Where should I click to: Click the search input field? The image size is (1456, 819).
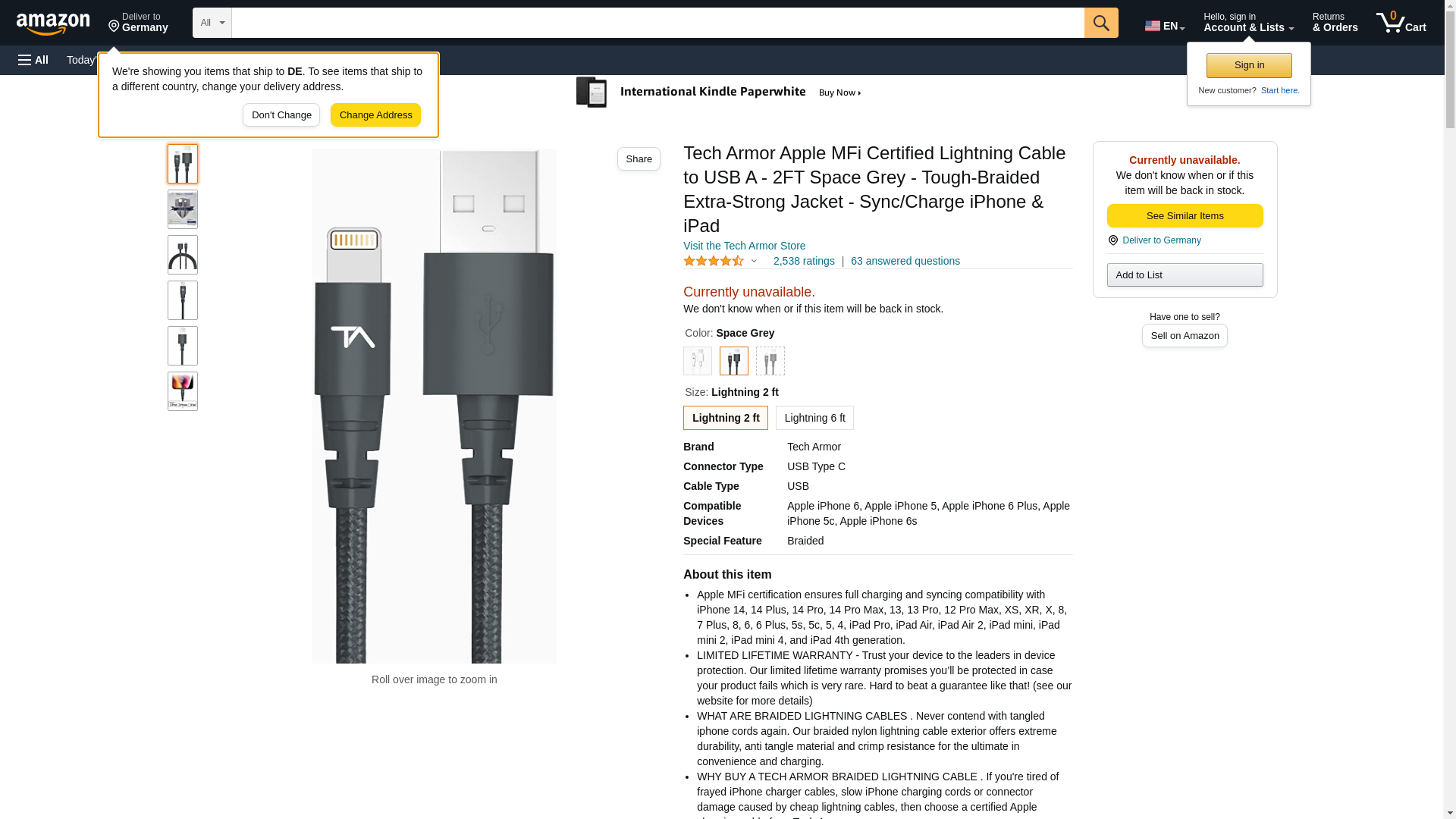click(x=657, y=23)
